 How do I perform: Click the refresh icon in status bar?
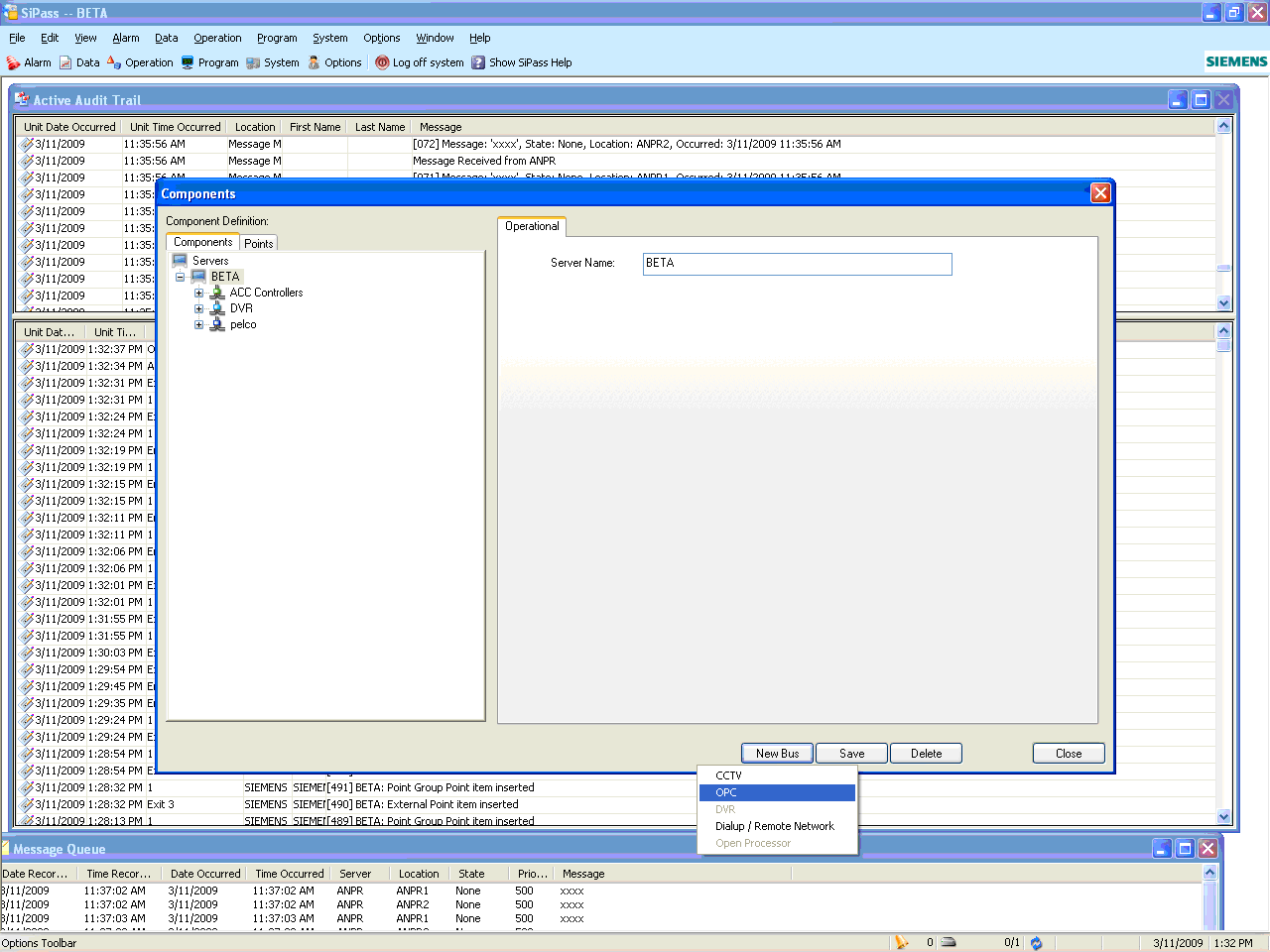click(1036, 943)
